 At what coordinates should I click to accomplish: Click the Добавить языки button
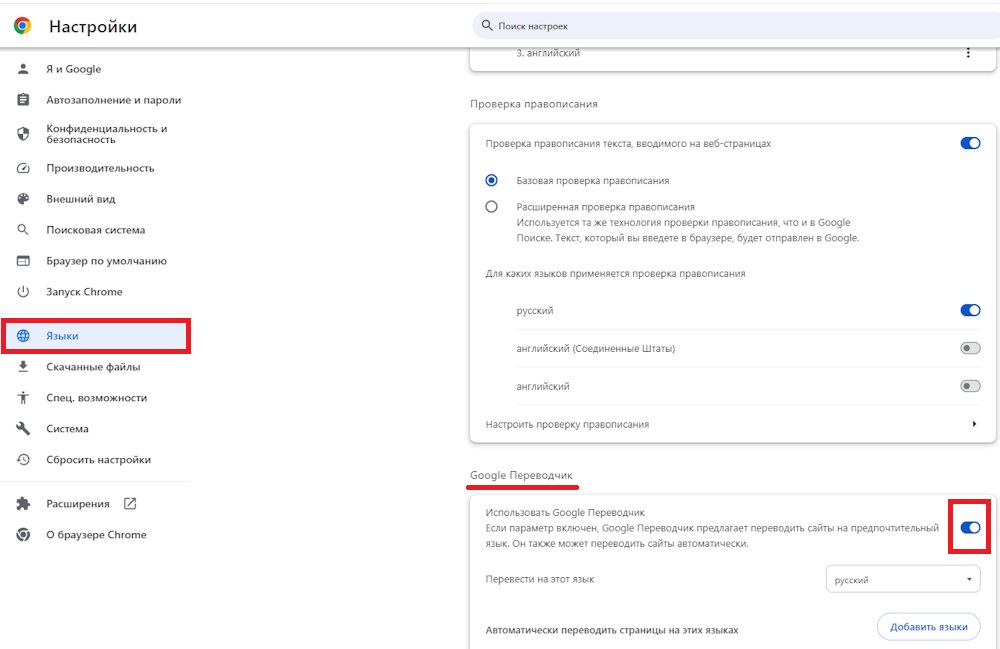929,627
